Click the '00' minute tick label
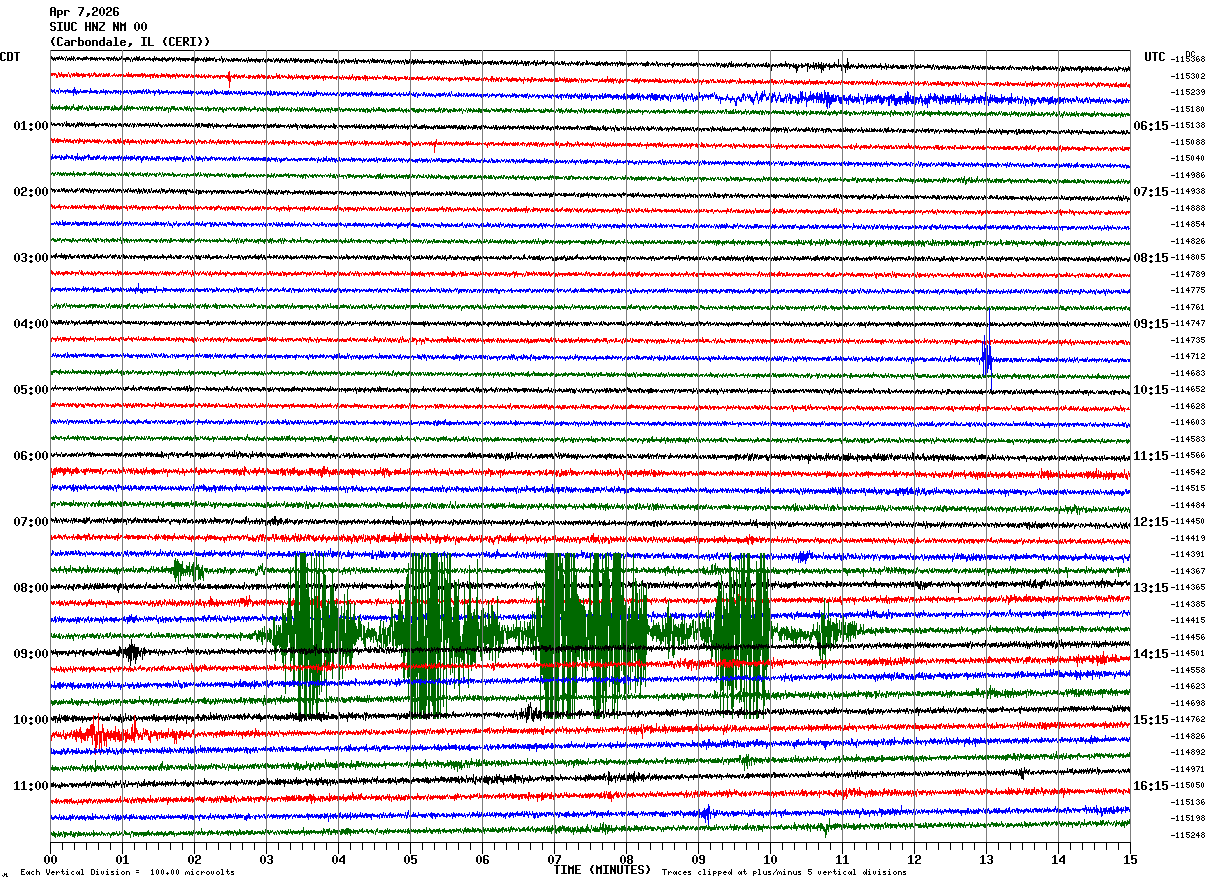The width and height of the screenshot is (1210, 886). tap(50, 859)
